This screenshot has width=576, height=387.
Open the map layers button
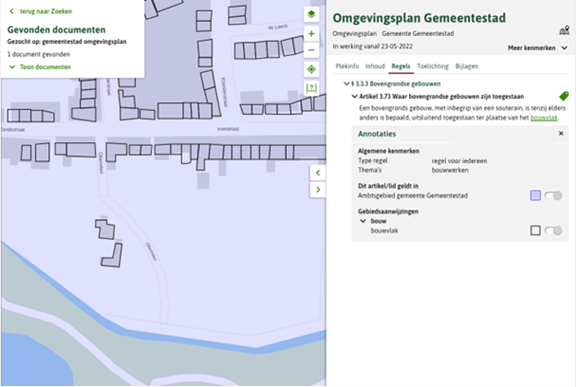(x=311, y=14)
